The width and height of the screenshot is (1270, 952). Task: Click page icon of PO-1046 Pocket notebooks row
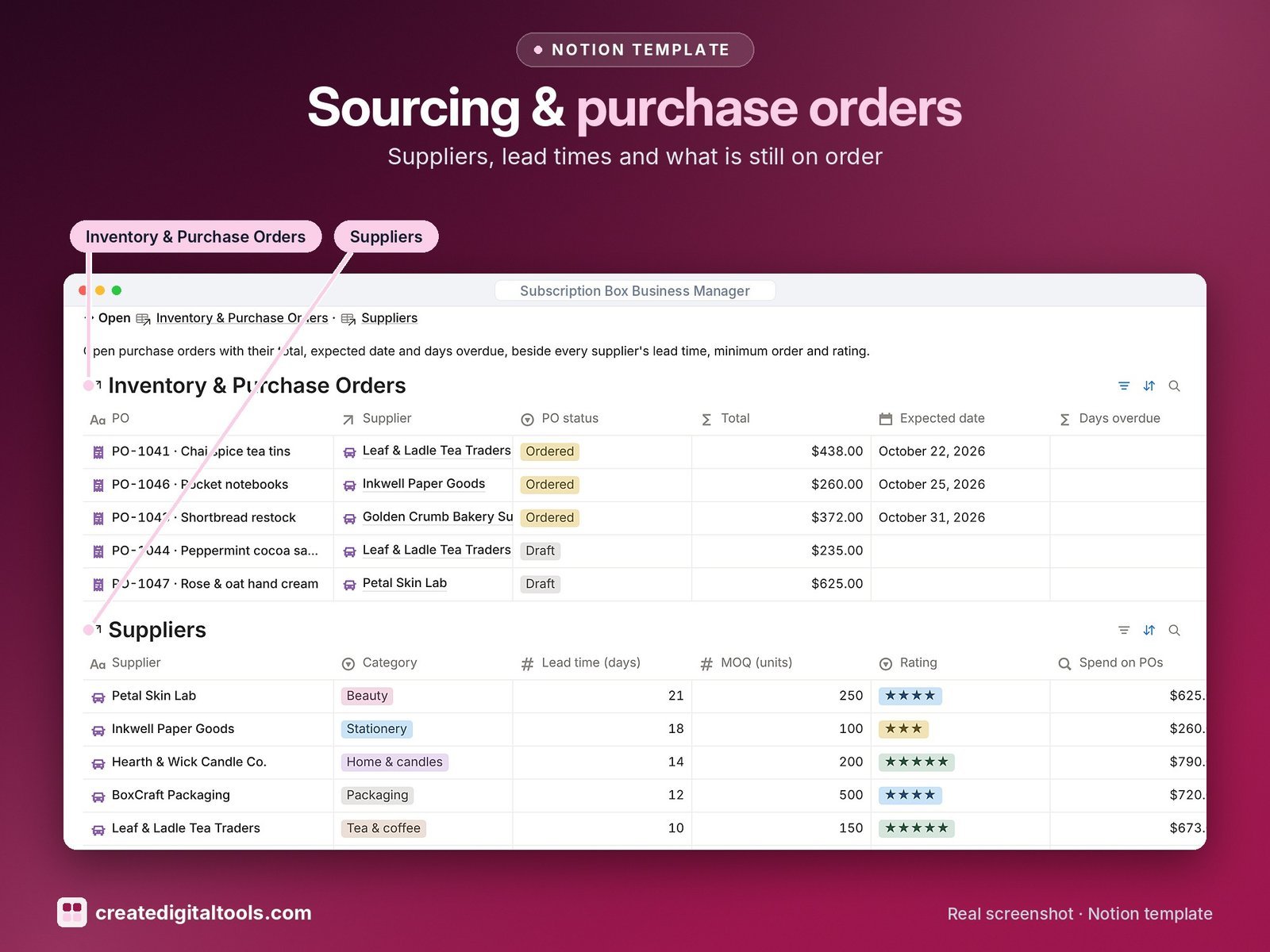98,486
